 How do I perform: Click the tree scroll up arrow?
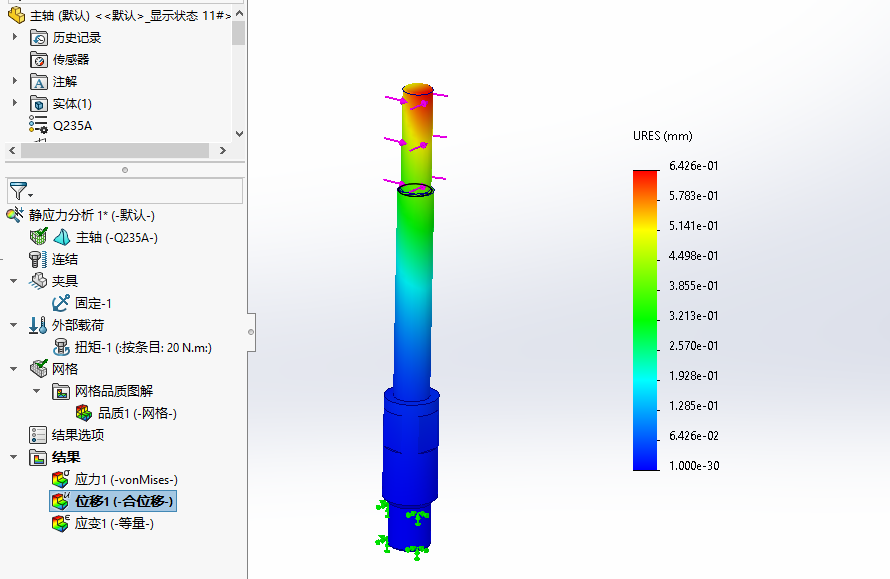click(x=239, y=13)
